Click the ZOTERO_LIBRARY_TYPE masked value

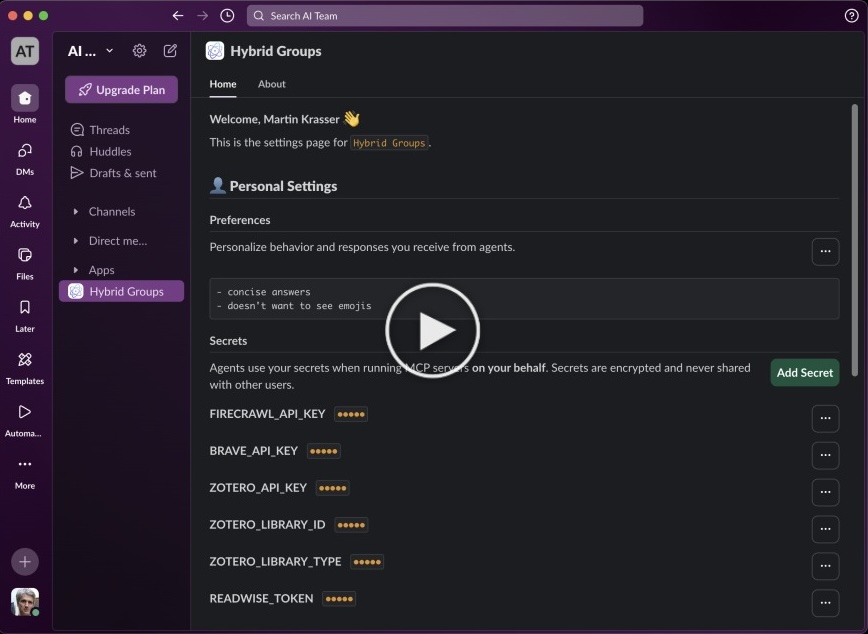tap(367, 562)
